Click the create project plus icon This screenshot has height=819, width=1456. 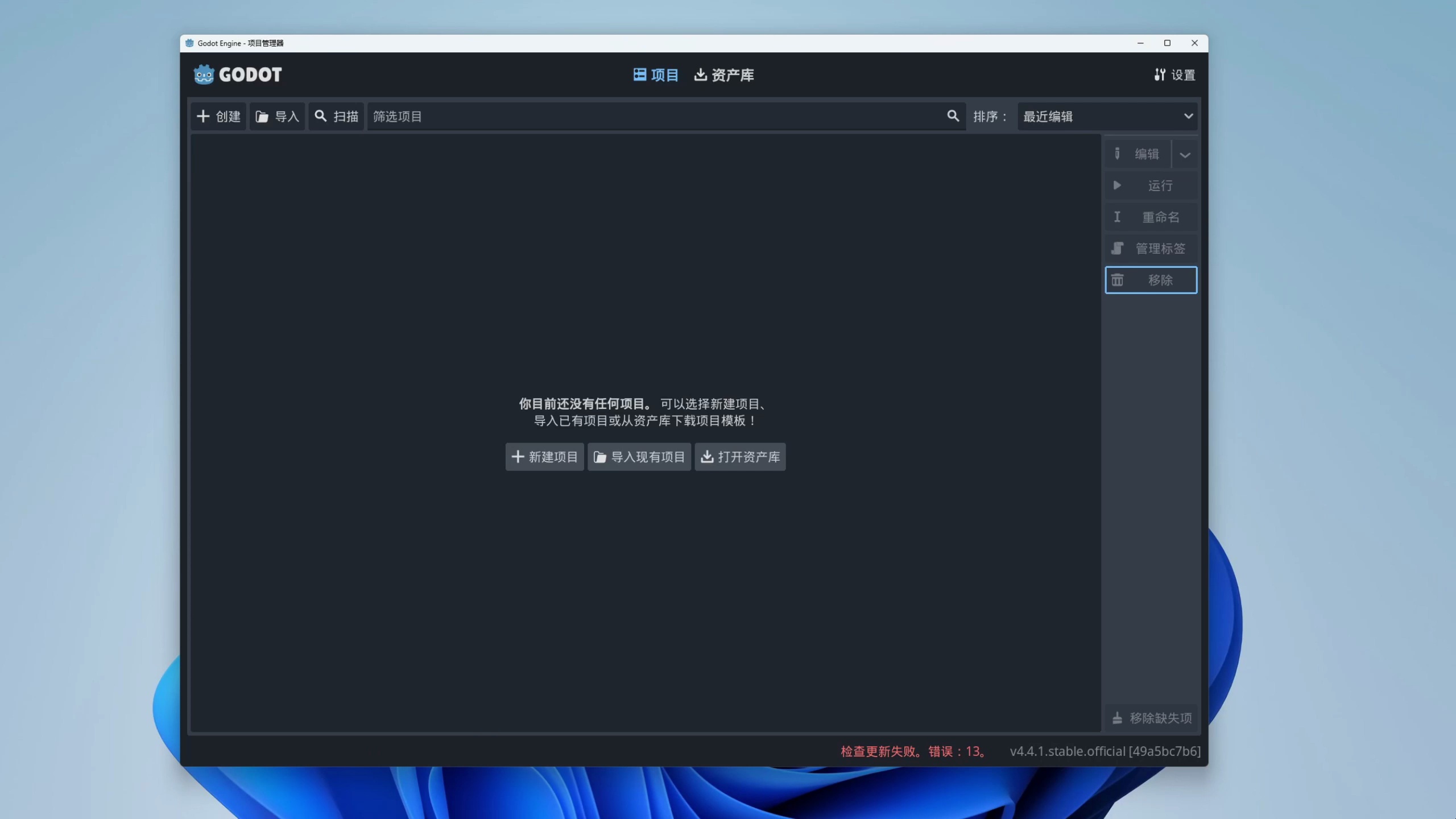click(x=203, y=116)
